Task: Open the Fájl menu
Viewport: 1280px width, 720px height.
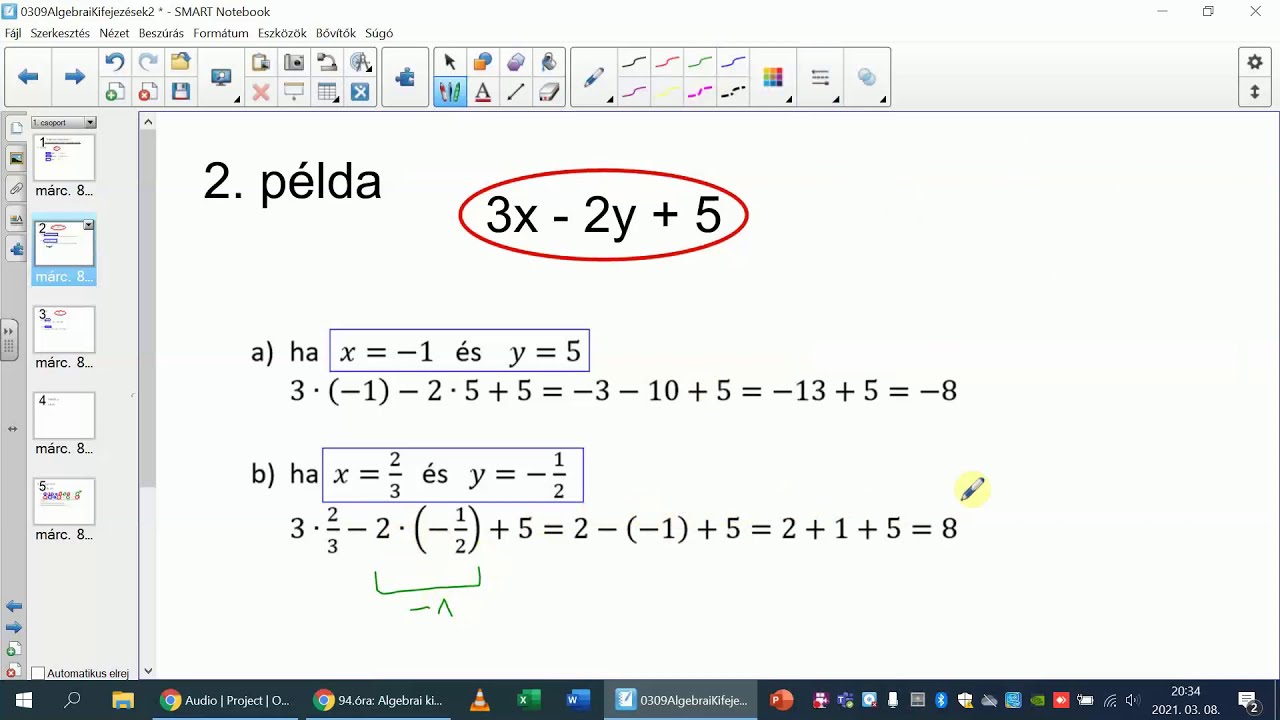Action: click(x=13, y=33)
